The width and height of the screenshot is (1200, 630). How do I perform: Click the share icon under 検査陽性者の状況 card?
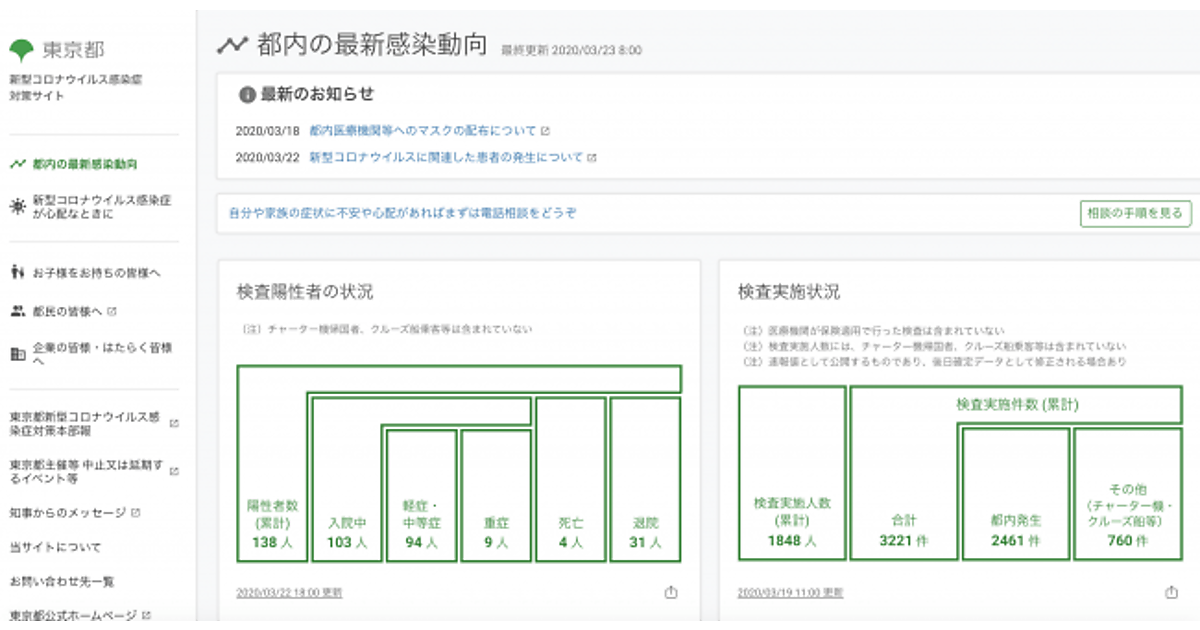coord(671,592)
